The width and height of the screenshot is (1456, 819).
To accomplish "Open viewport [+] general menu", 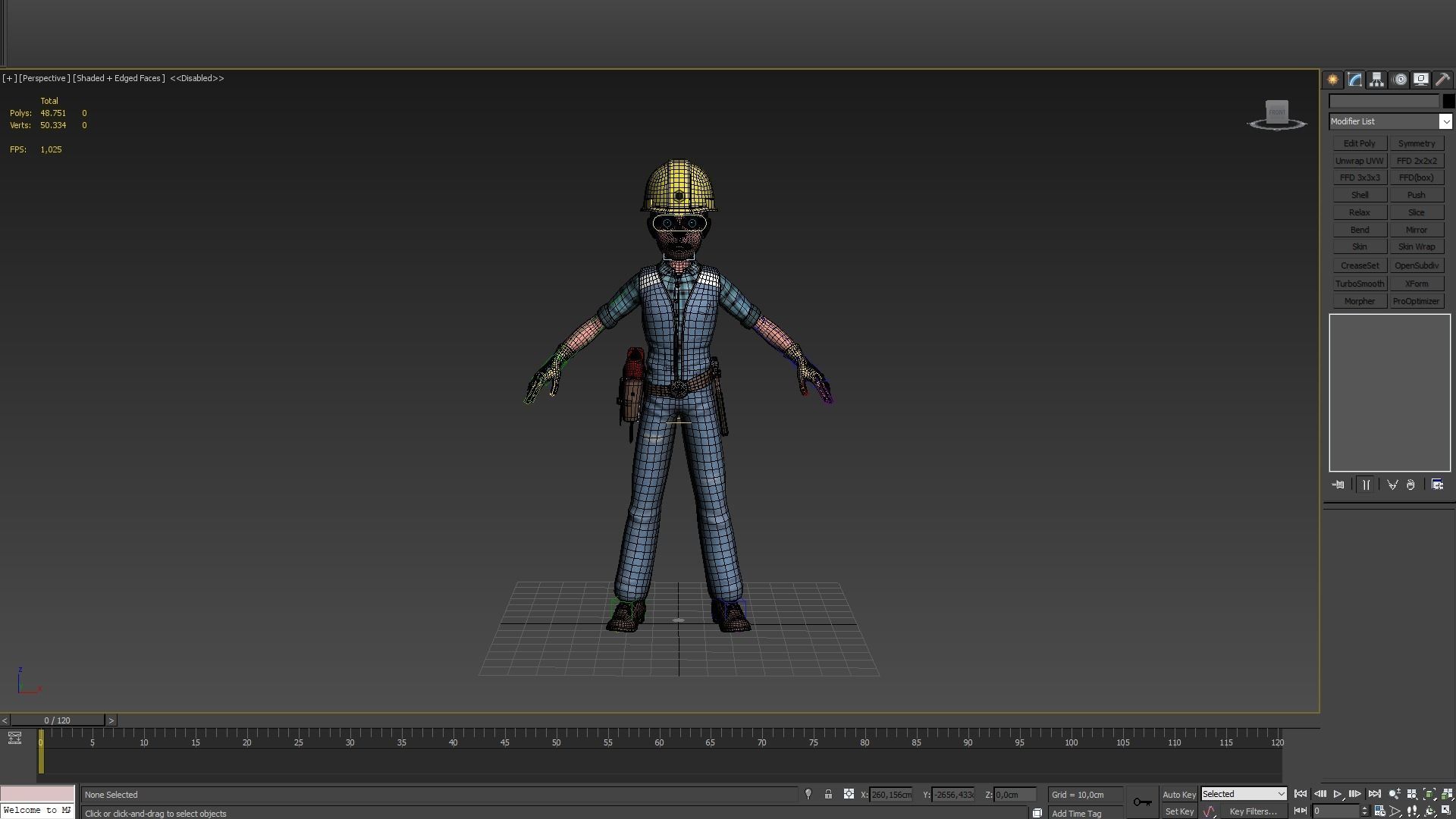I will click(9, 78).
